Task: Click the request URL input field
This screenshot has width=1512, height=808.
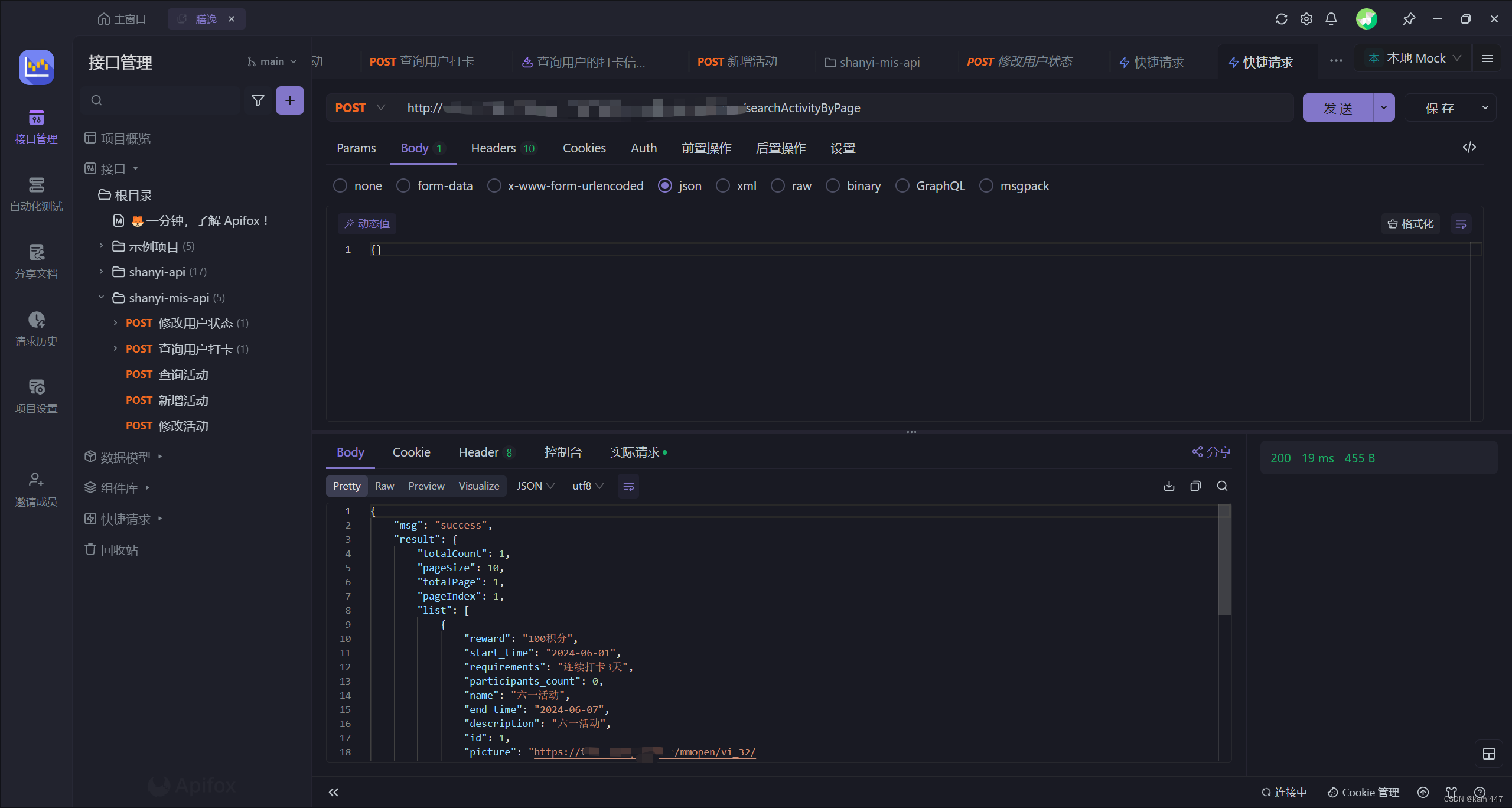Action: (x=845, y=107)
